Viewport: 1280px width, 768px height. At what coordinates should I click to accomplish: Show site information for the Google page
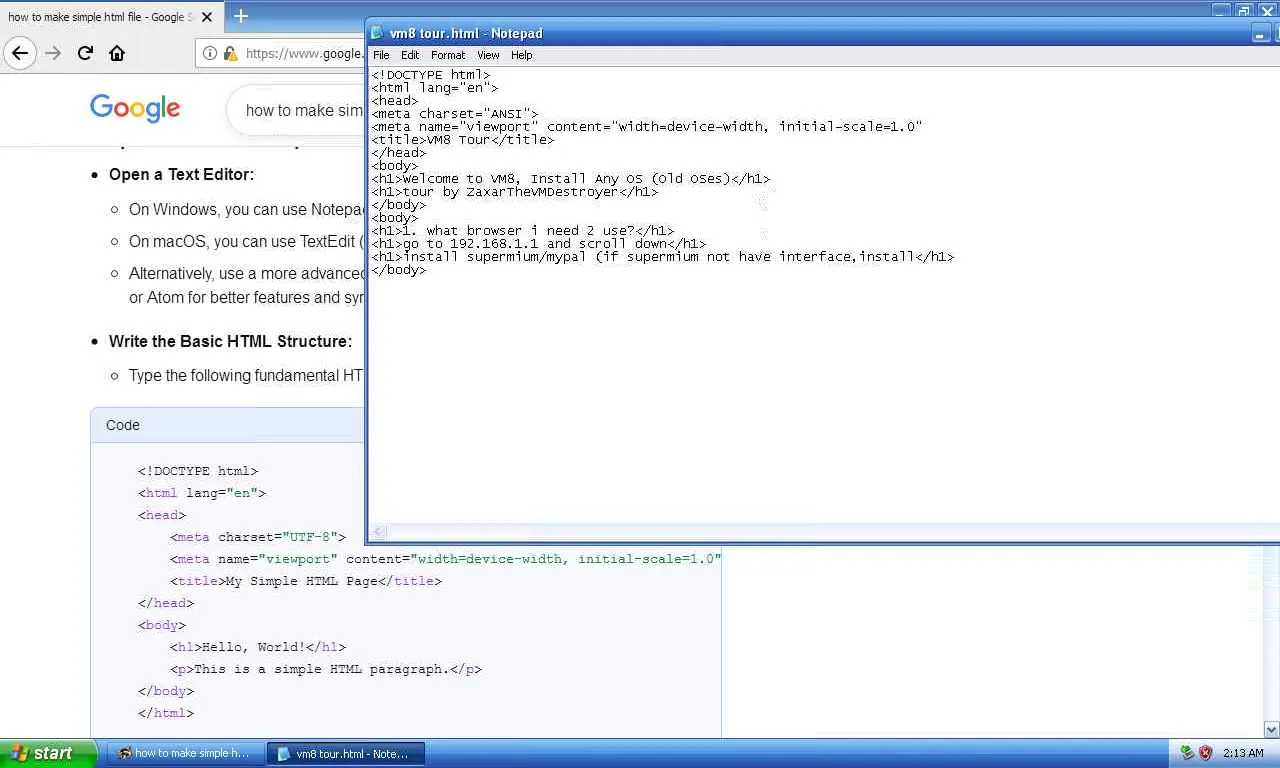(x=210, y=53)
